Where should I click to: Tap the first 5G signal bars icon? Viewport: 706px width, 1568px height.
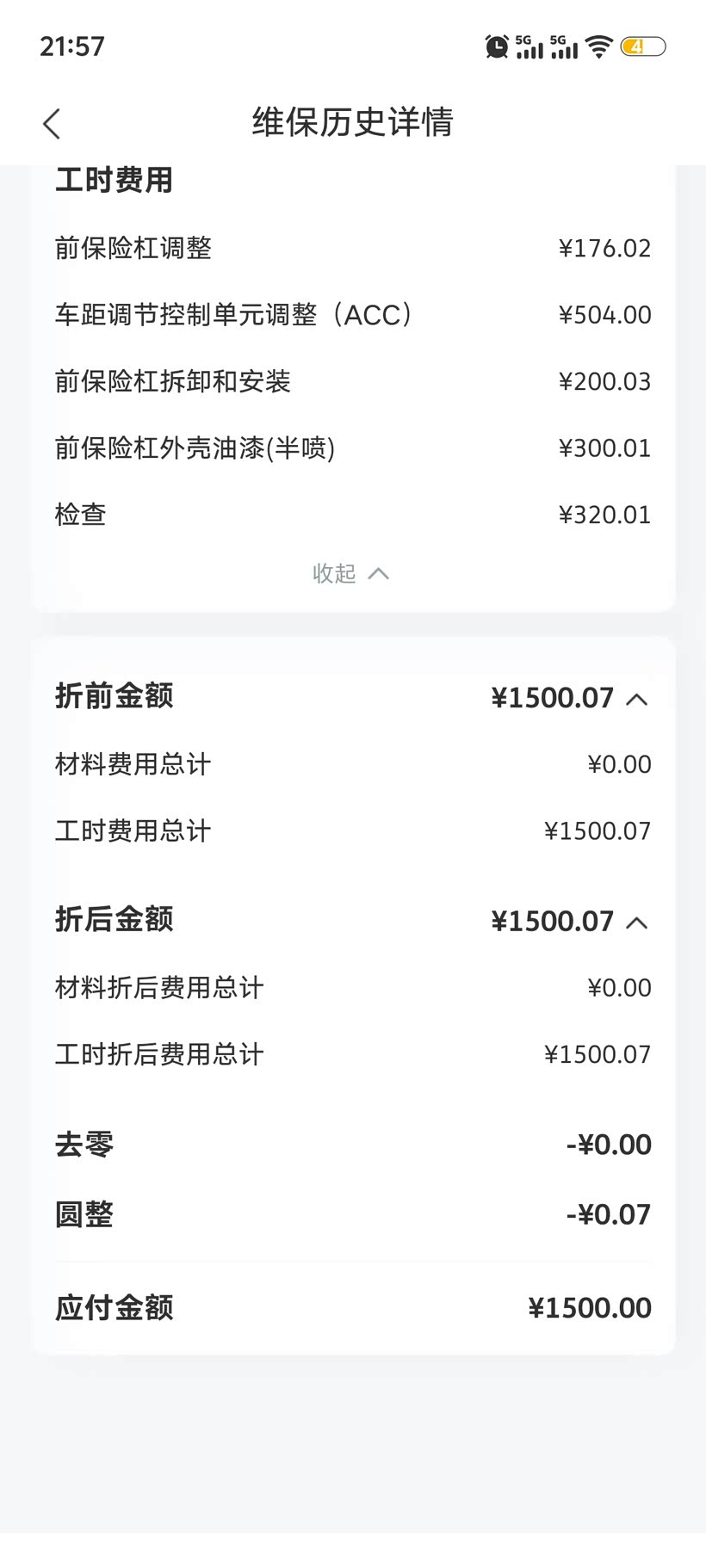(x=529, y=46)
